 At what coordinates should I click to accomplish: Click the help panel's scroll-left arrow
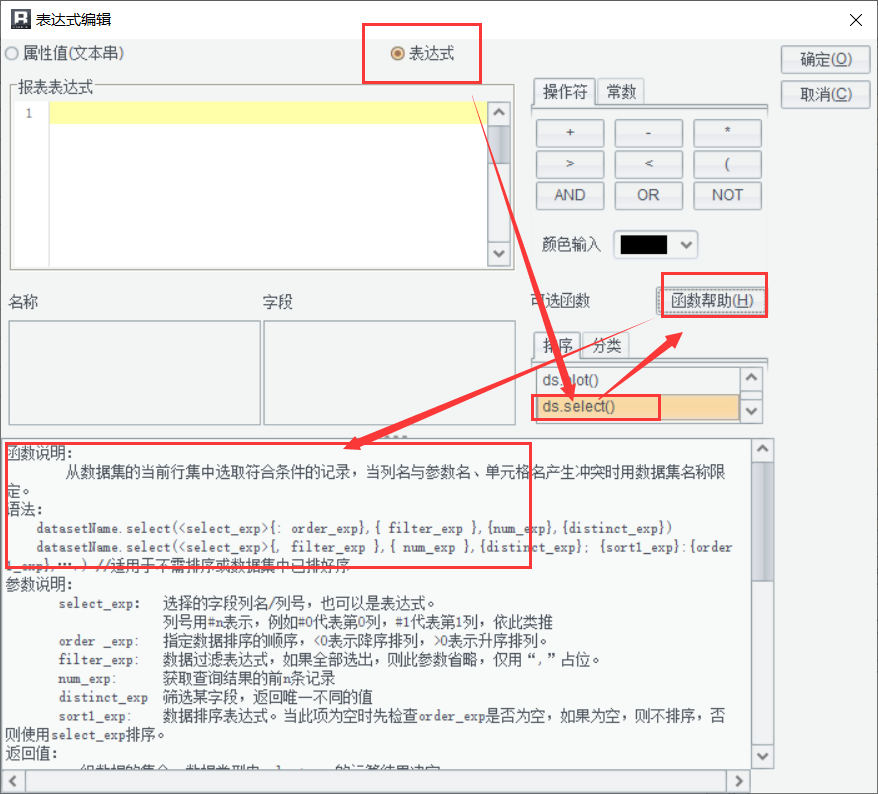[12, 781]
